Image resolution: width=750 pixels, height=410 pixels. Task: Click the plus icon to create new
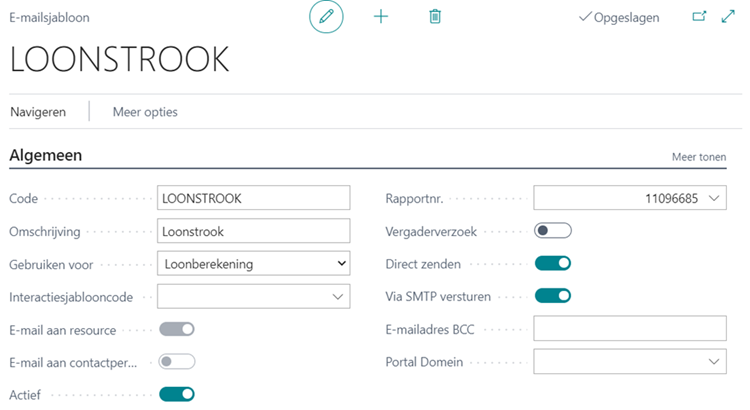click(381, 17)
